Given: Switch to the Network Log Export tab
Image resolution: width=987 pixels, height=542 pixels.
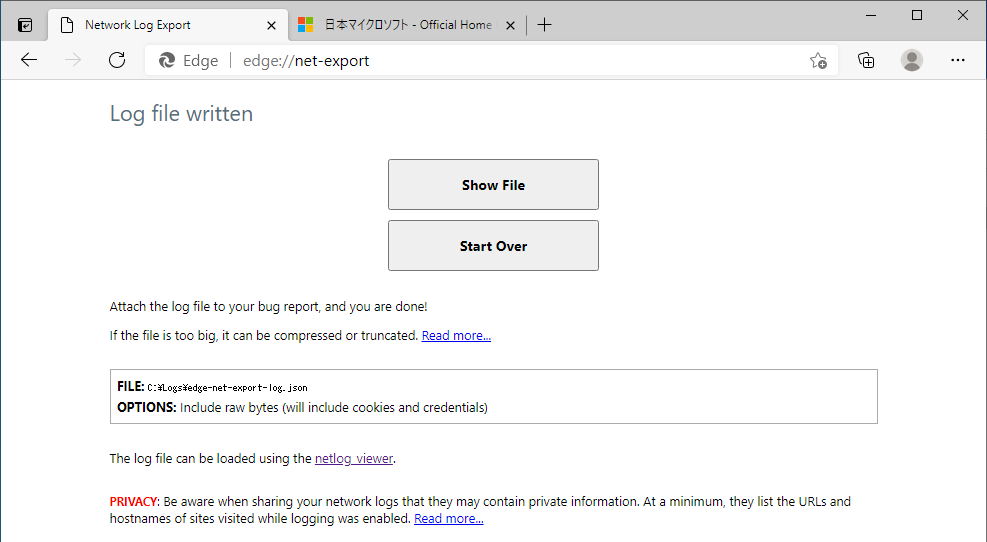Looking at the screenshot, I should tap(150, 25).
